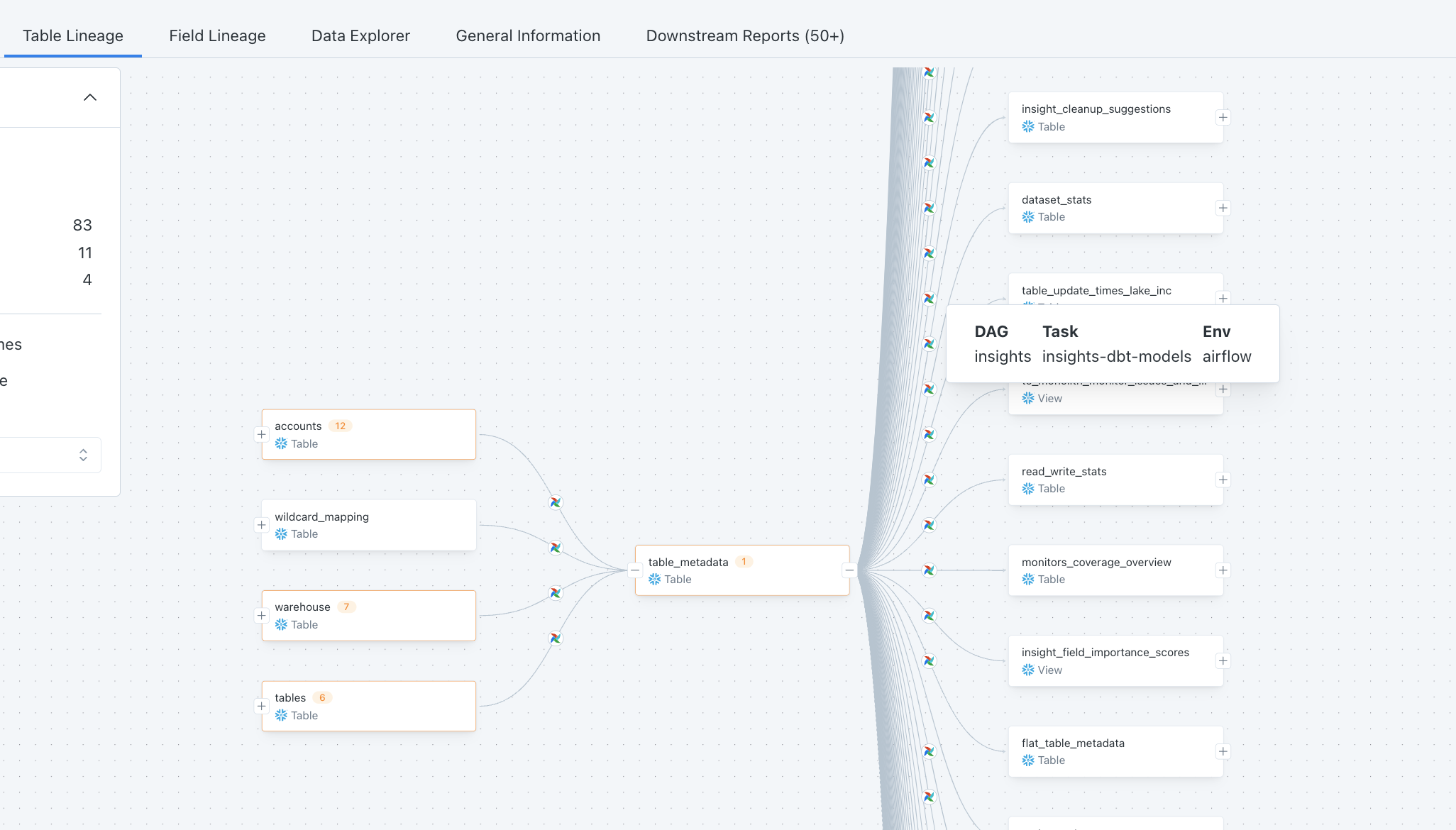The image size is (1456, 830).
Task: Expand downstream of insight_cleanup_suggestions node
Action: tap(1223, 118)
